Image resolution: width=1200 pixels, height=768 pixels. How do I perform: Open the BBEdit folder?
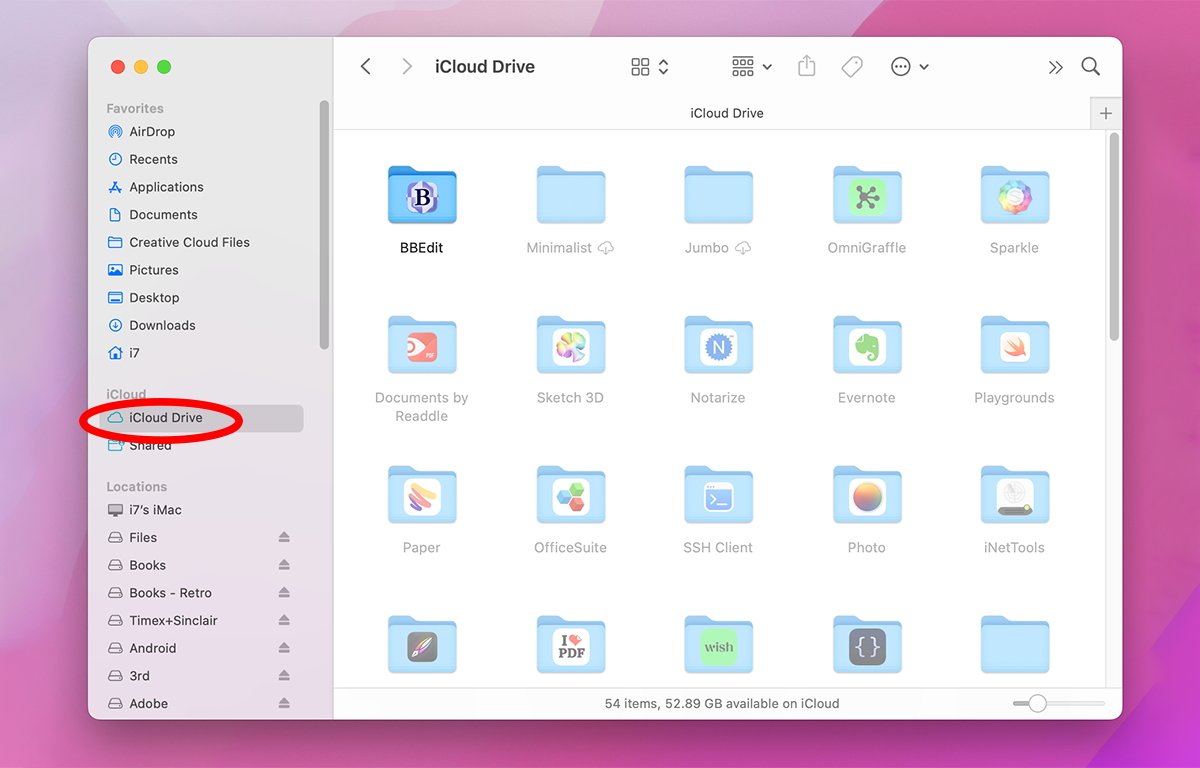click(421, 195)
